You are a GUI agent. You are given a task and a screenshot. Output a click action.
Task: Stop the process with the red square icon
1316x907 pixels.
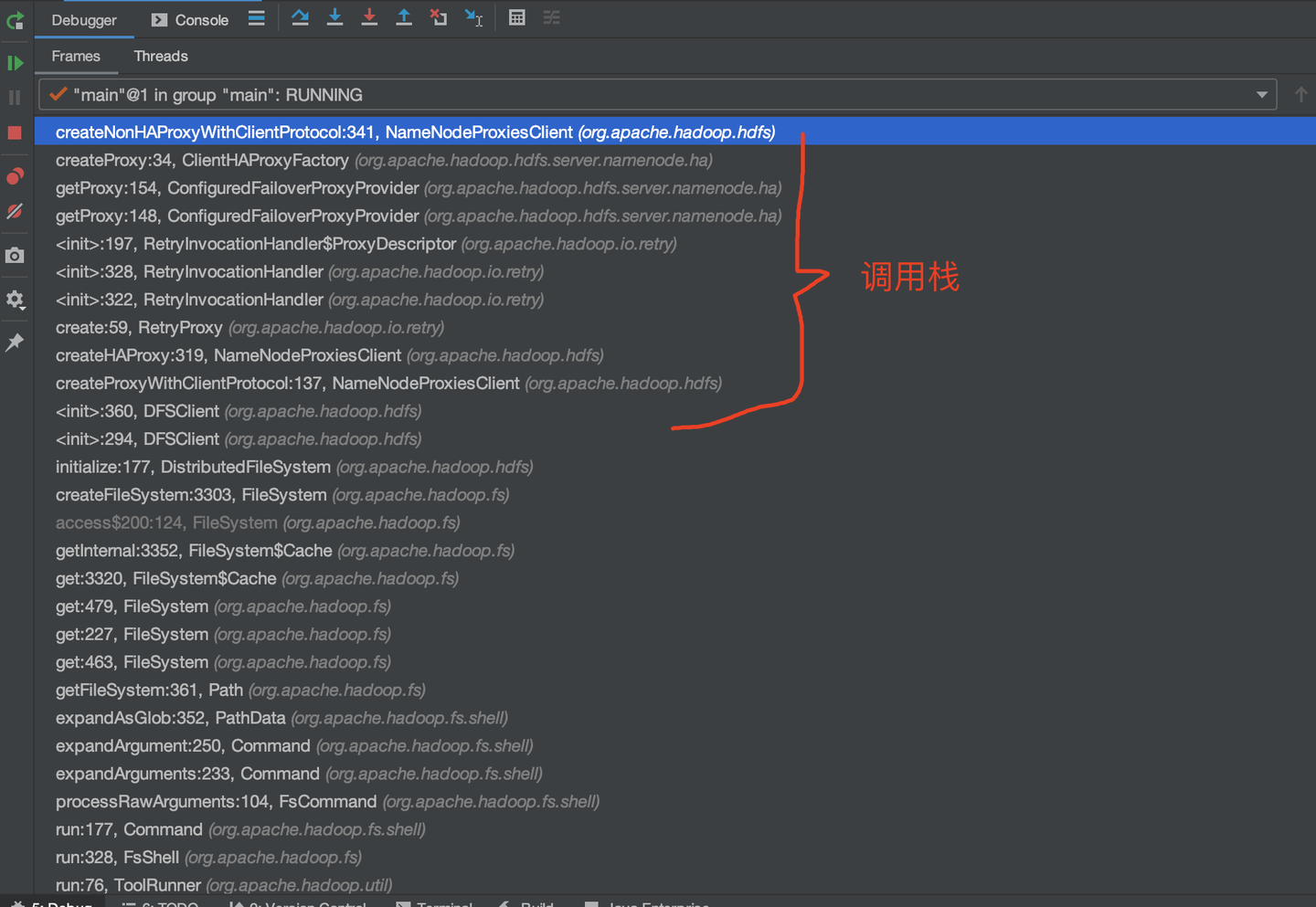pos(15,132)
